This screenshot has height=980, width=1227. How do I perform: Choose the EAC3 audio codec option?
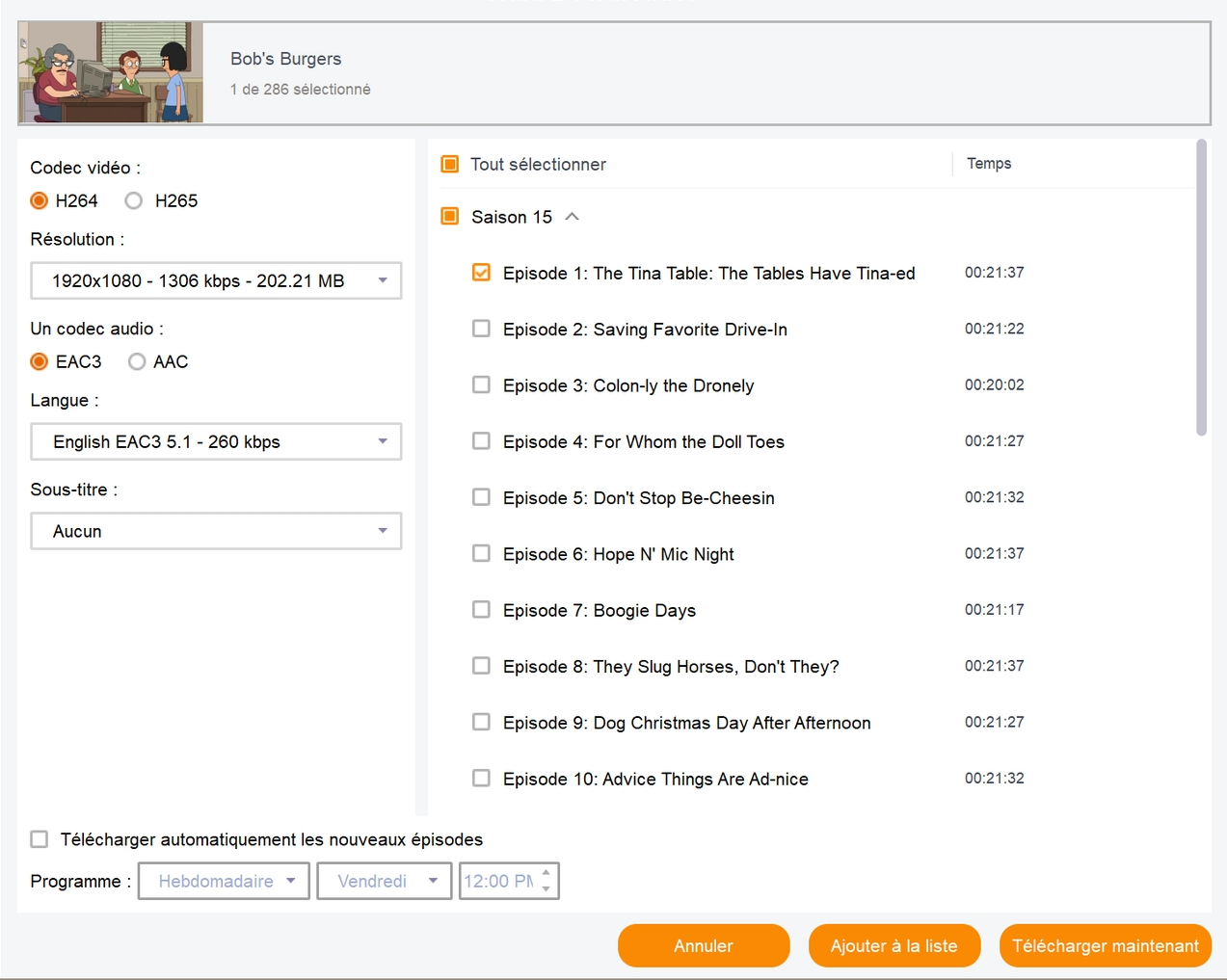[x=40, y=361]
